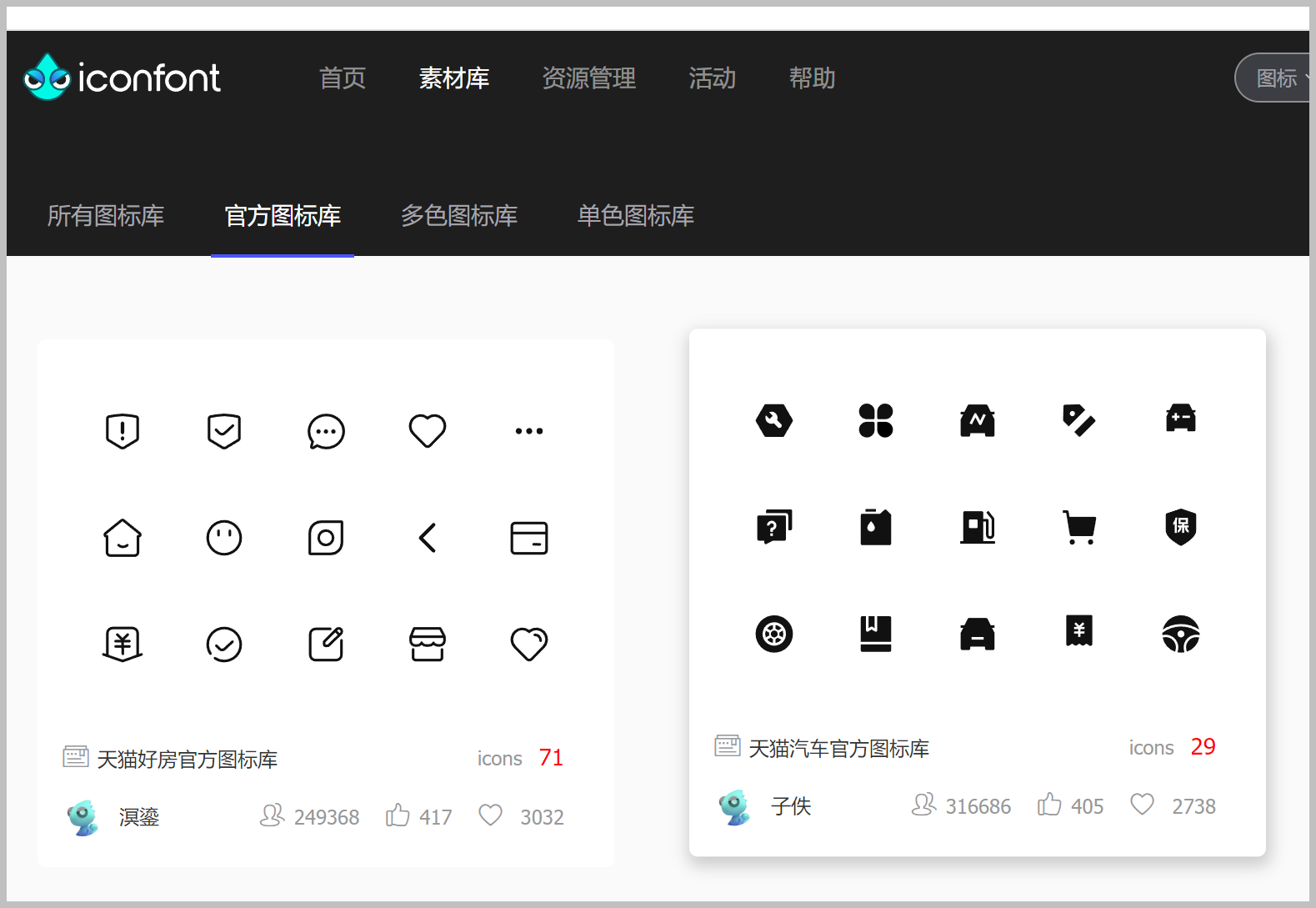Open the 资源管理 navigation item
This screenshot has width=1316, height=908.
point(589,78)
